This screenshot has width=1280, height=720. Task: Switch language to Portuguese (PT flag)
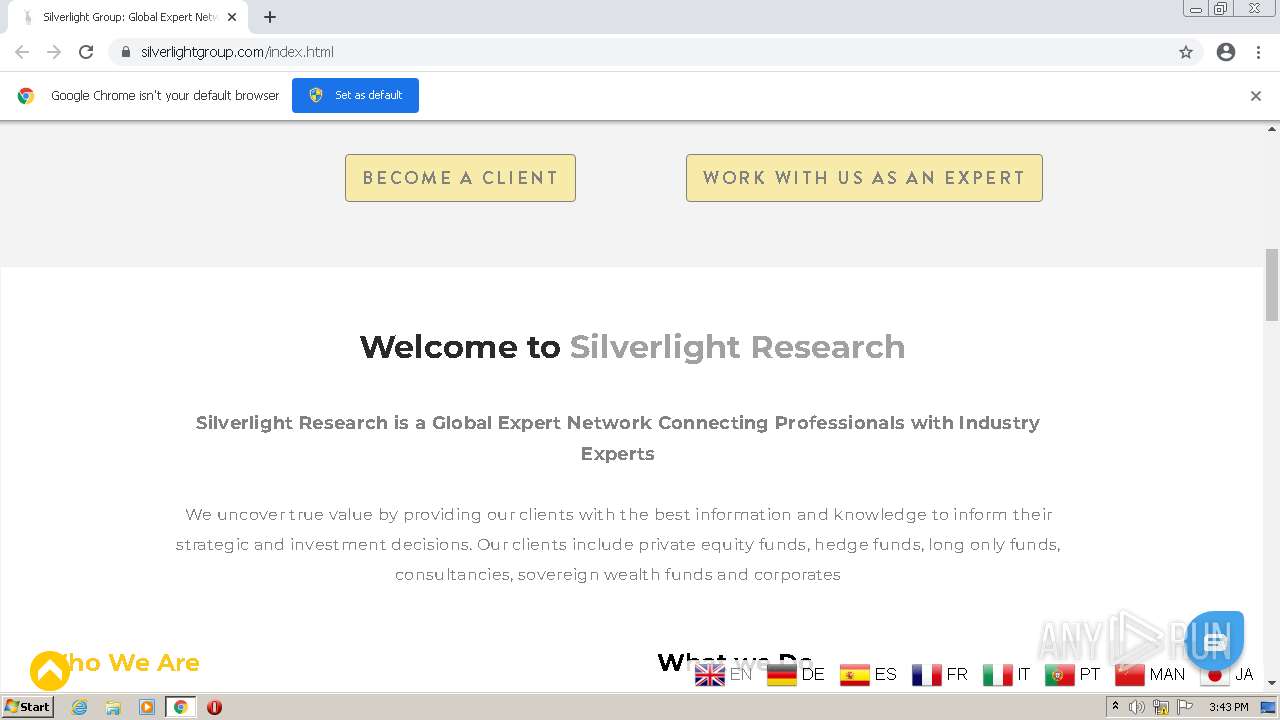coord(1072,675)
